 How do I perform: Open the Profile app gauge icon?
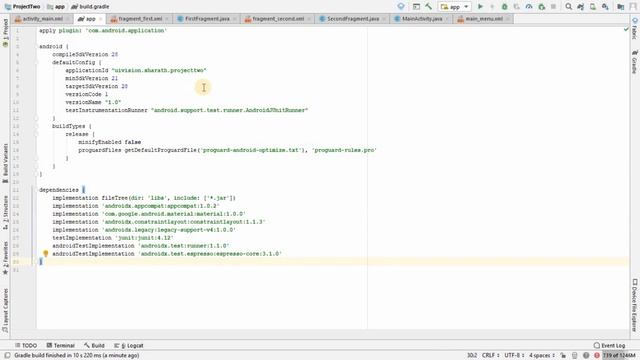click(529, 7)
